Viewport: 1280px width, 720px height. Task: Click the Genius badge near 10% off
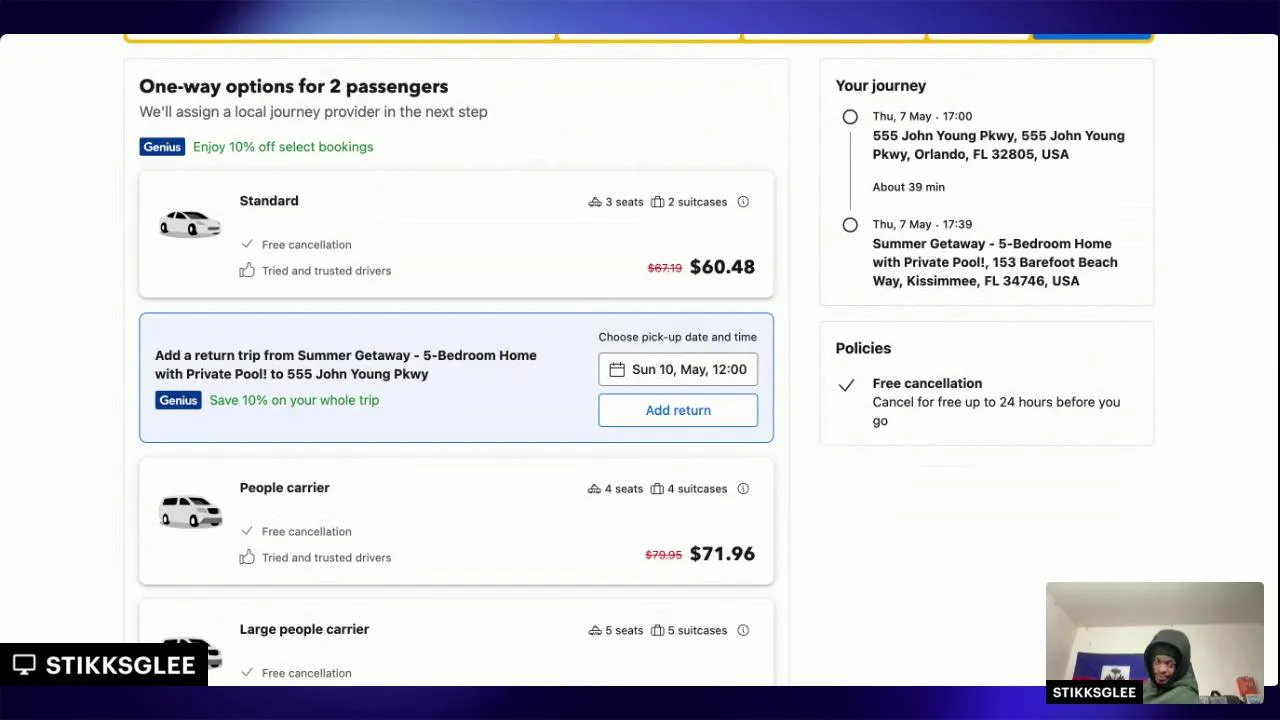click(x=162, y=147)
